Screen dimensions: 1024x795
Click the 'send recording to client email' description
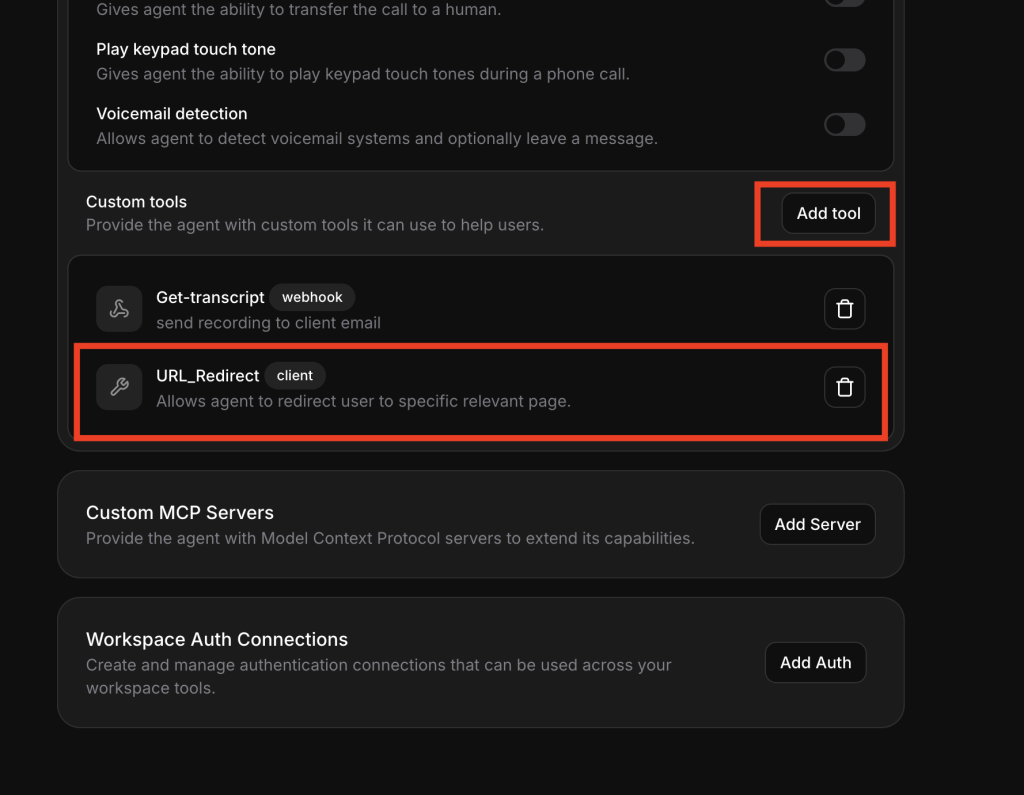[268, 322]
